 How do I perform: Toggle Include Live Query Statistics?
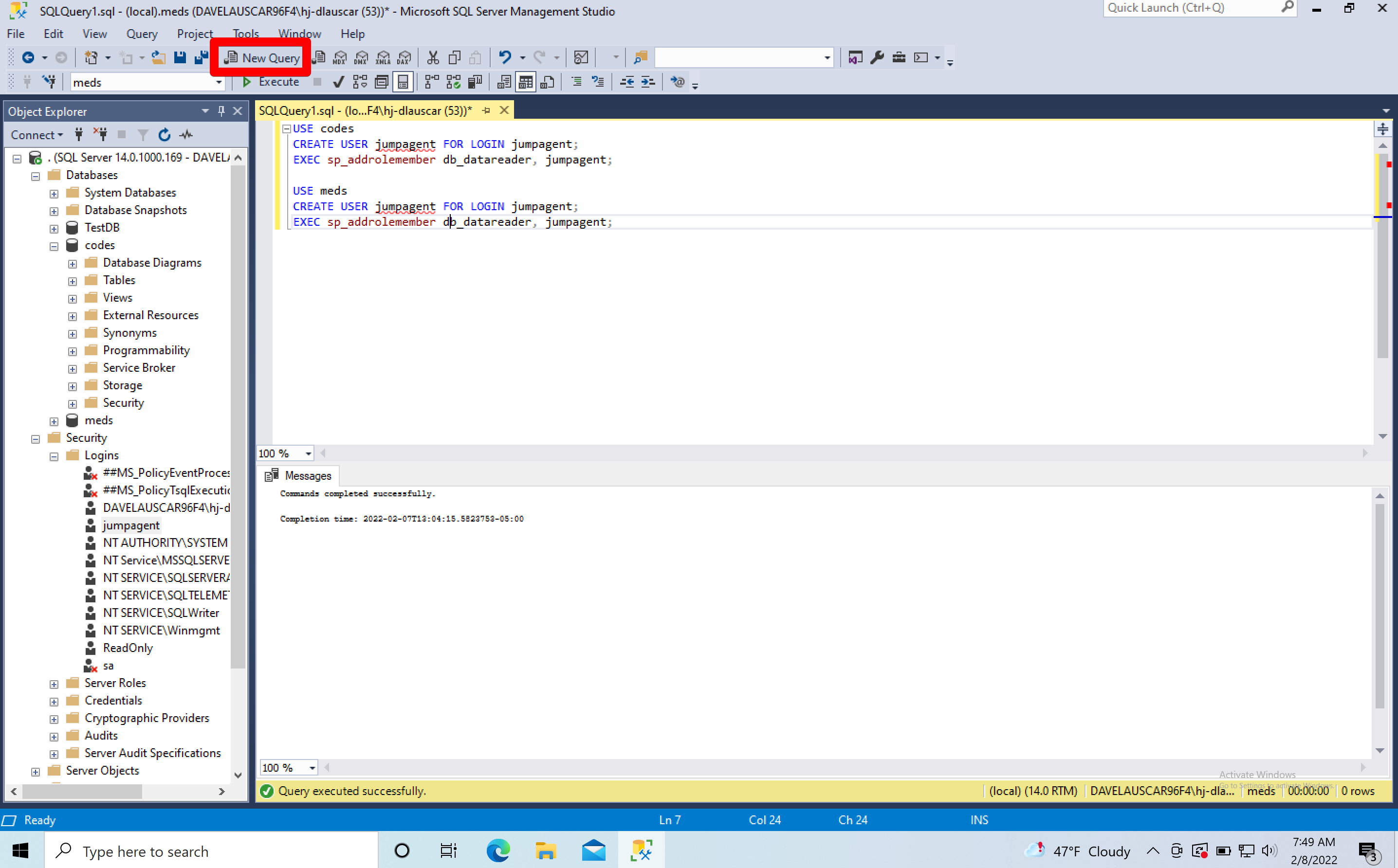453,82
